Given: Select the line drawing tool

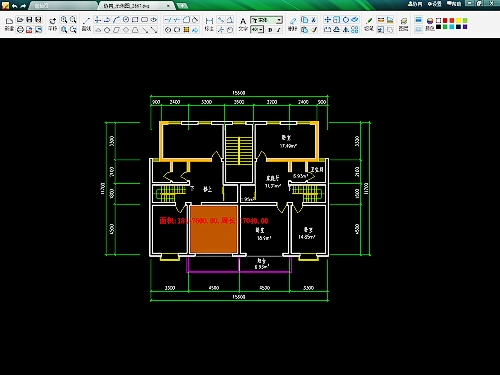Looking at the screenshot, I should coord(86,20).
